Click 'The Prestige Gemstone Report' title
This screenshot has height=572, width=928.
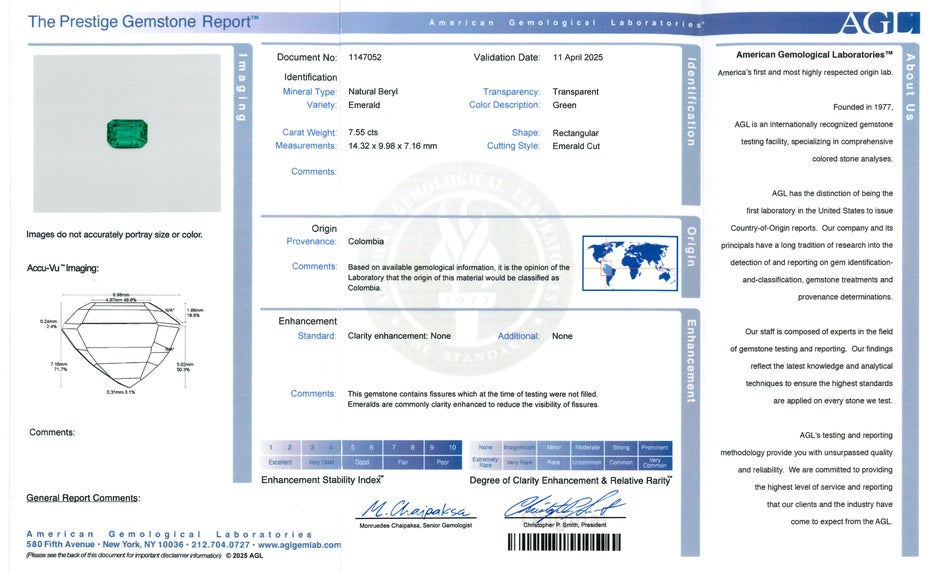pyautogui.click(x=143, y=22)
